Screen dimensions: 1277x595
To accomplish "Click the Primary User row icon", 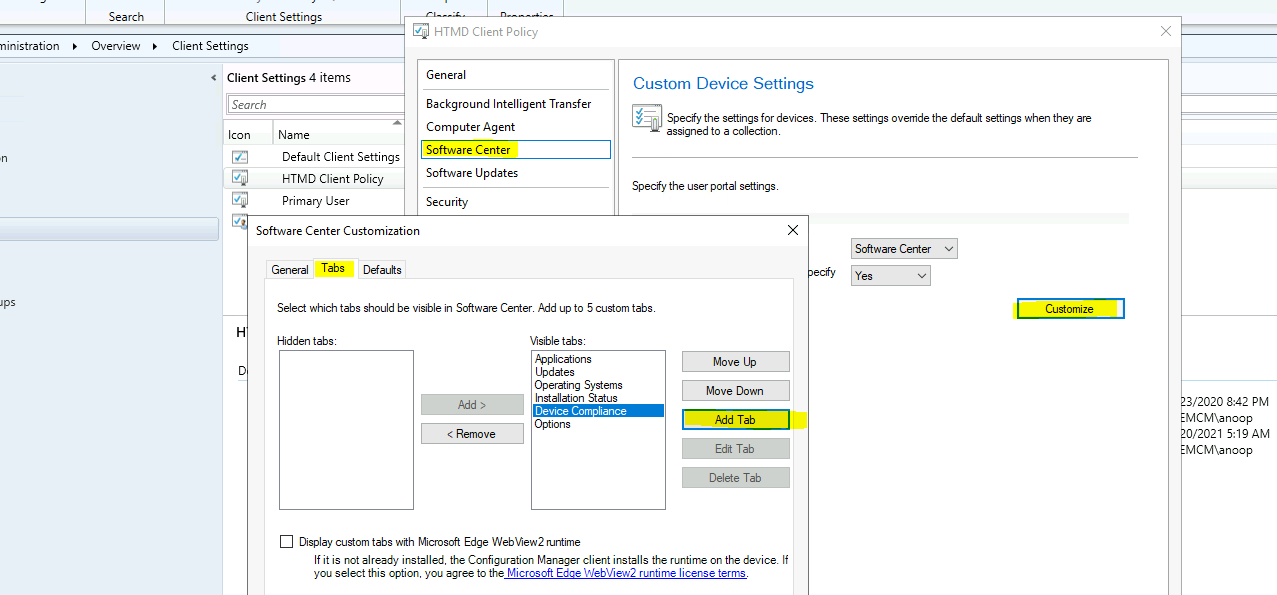I will [x=239, y=200].
